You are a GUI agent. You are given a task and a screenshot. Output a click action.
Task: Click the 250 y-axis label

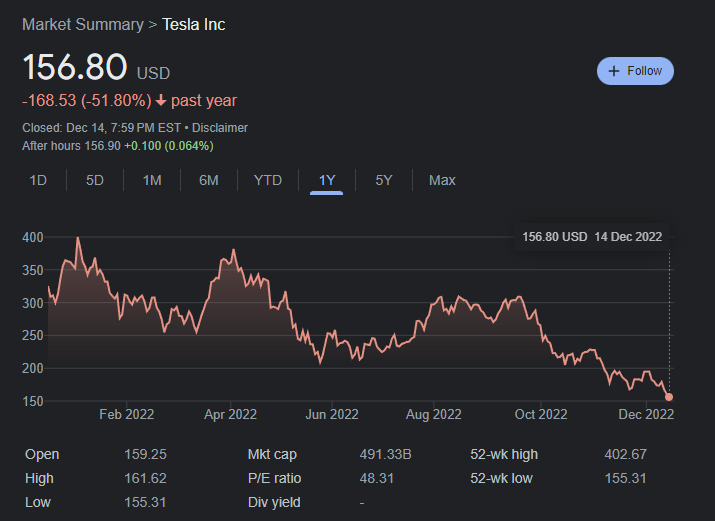[x=33, y=335]
